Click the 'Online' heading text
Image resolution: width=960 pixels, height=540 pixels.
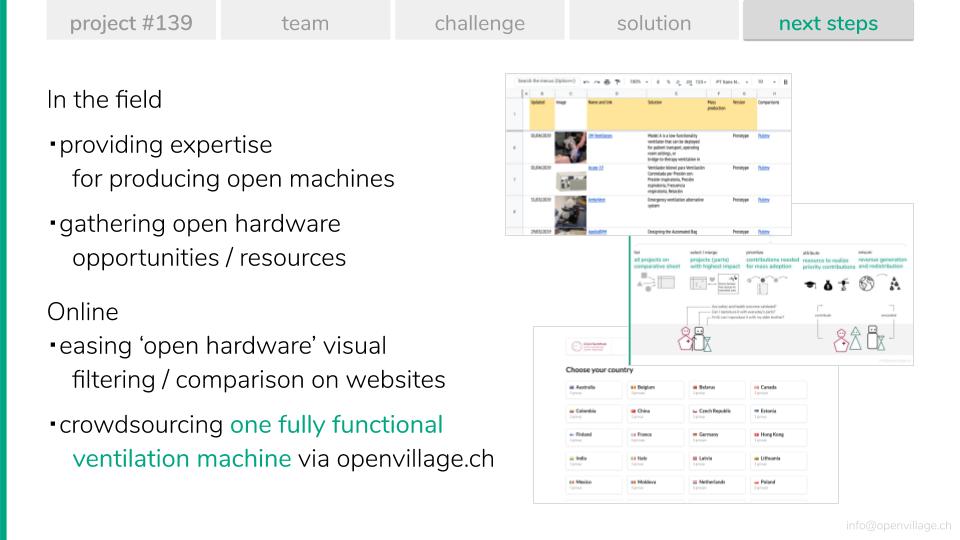pyautogui.click(x=83, y=312)
